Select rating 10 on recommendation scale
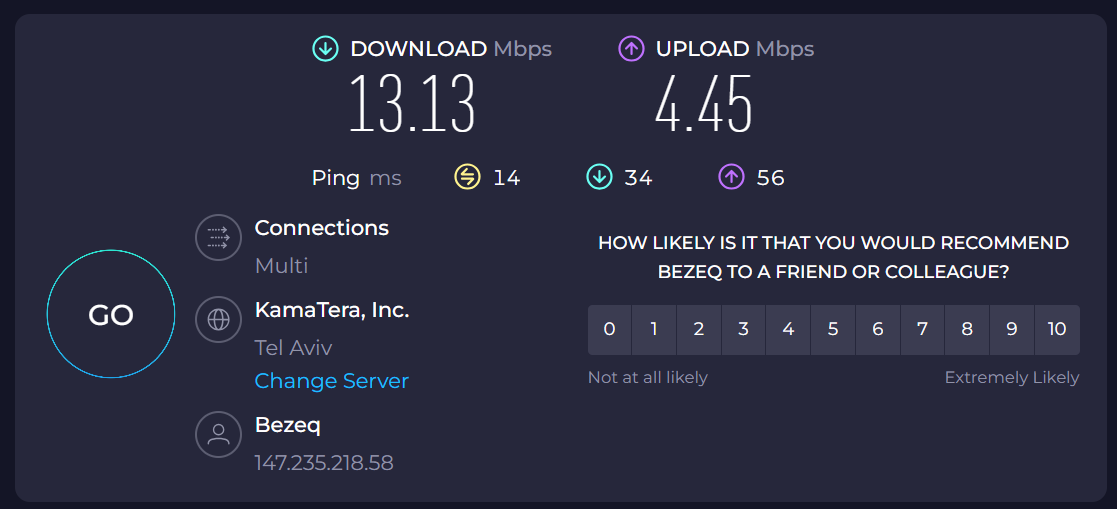 (1057, 330)
